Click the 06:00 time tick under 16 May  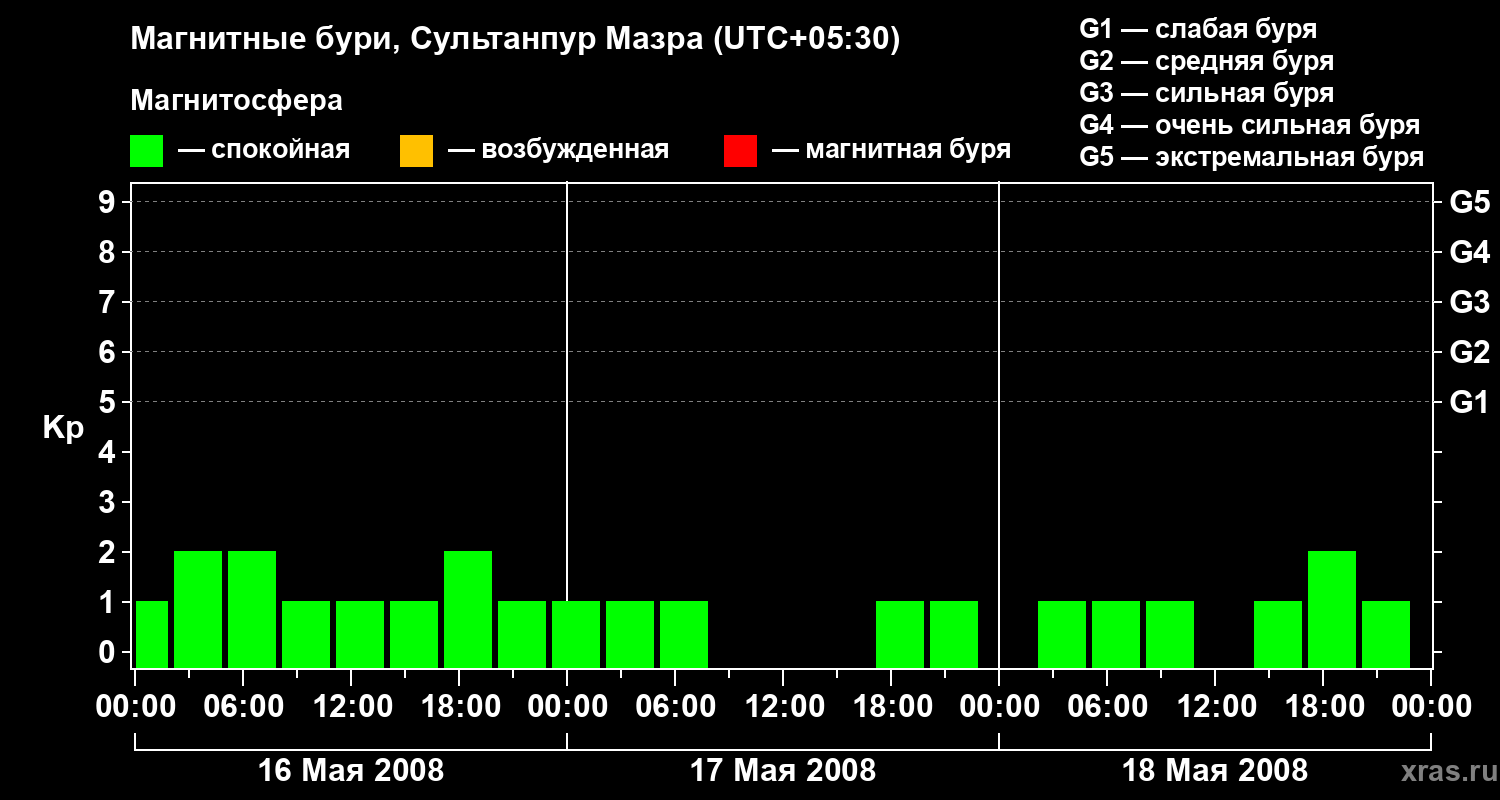pos(243,707)
